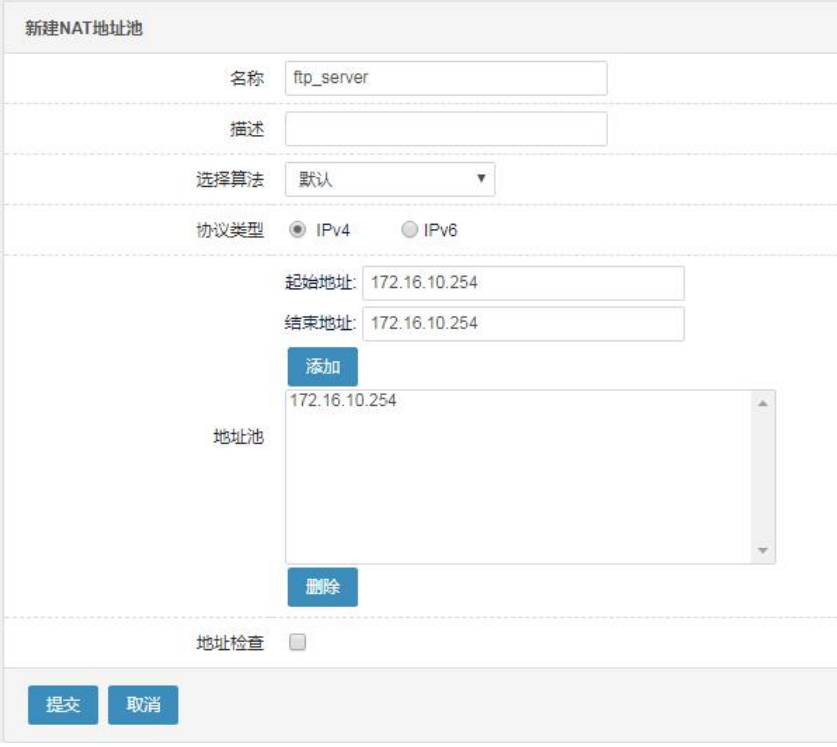Click the IPv6 label text
The width and height of the screenshot is (837, 747).
440,230
